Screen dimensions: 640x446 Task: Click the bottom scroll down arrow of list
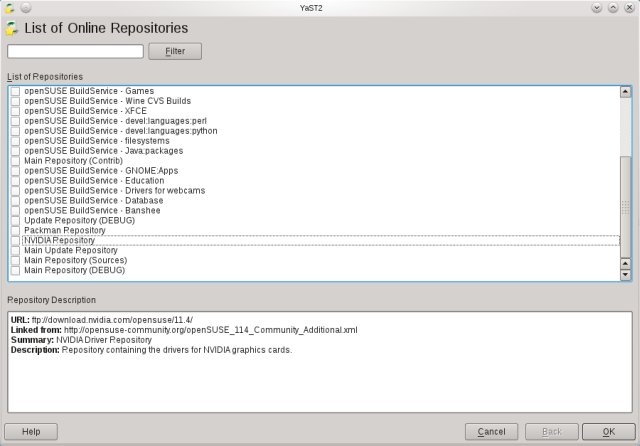coord(625,275)
